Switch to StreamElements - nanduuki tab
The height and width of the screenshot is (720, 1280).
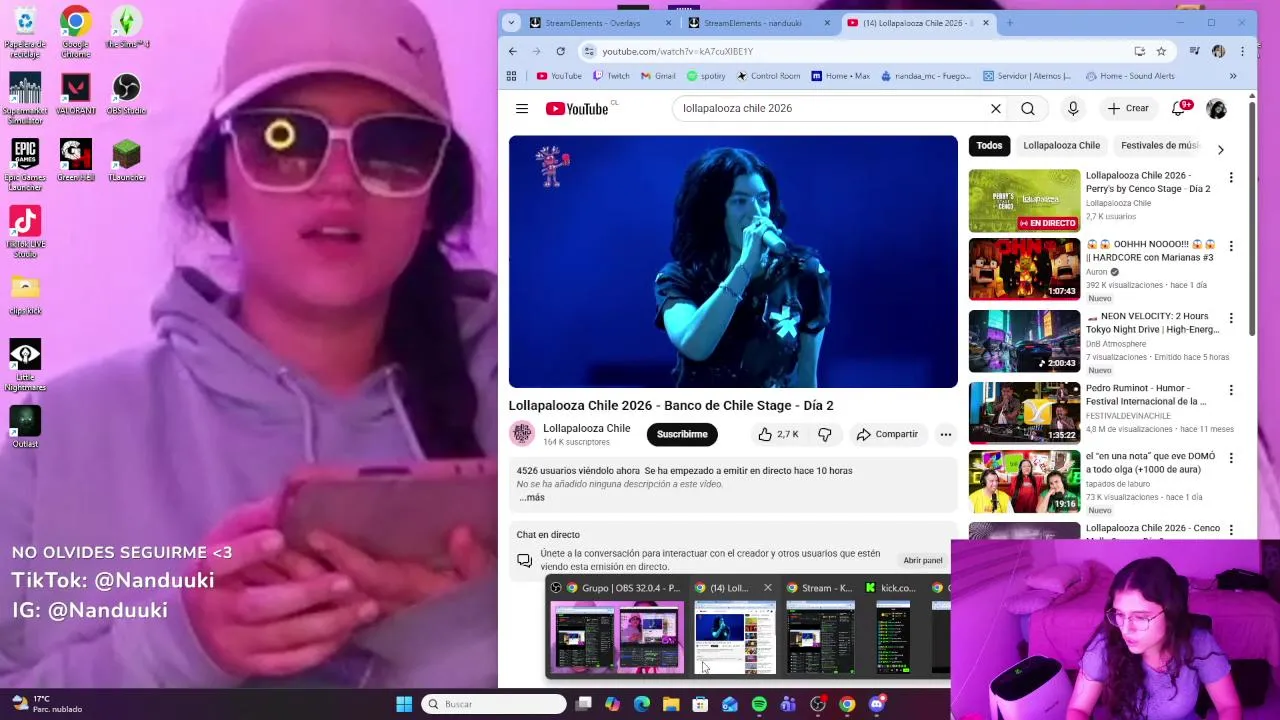click(752, 22)
